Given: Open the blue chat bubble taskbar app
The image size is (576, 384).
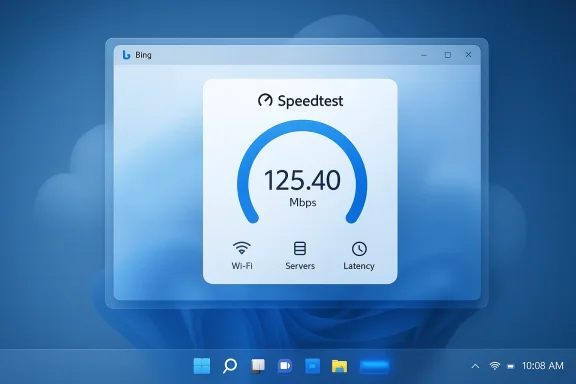Looking at the screenshot, I should point(312,366).
